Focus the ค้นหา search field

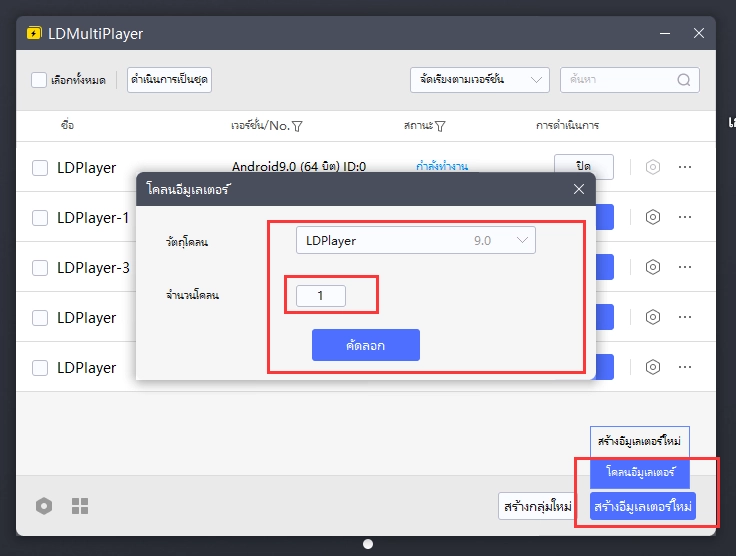click(x=630, y=80)
